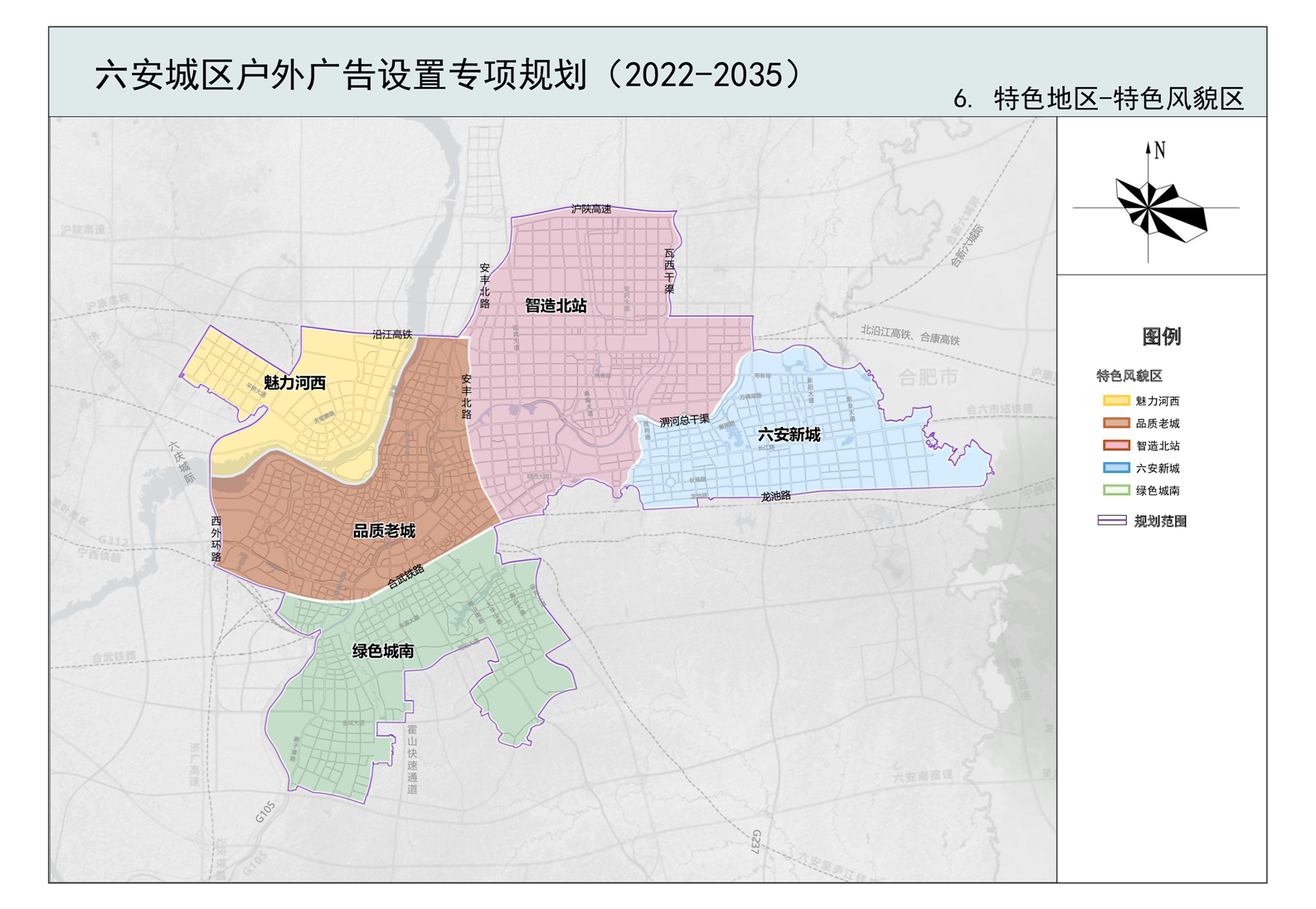Viewport: 1316px width, 909px height.
Task: Pick the pink 智造北站 legend swatch
Action: pos(1115,445)
